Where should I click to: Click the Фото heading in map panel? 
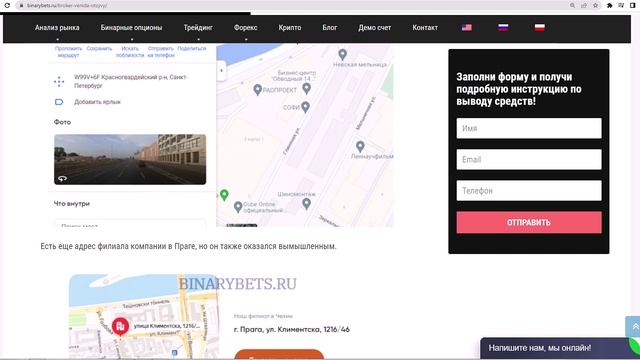click(x=62, y=122)
